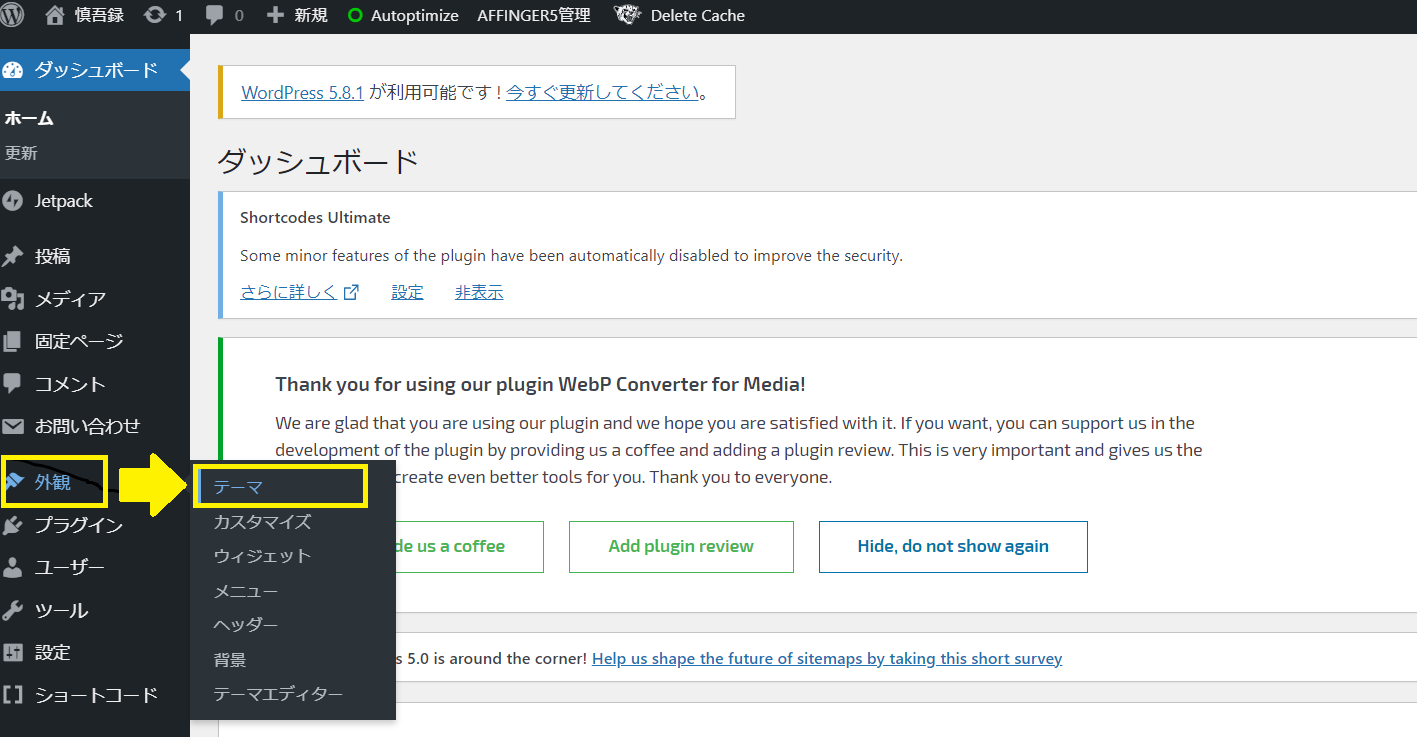This screenshot has height=737, width=1417.
Task: Expand the AFFINGER5管理 admin bar menu
Action: 534,15
